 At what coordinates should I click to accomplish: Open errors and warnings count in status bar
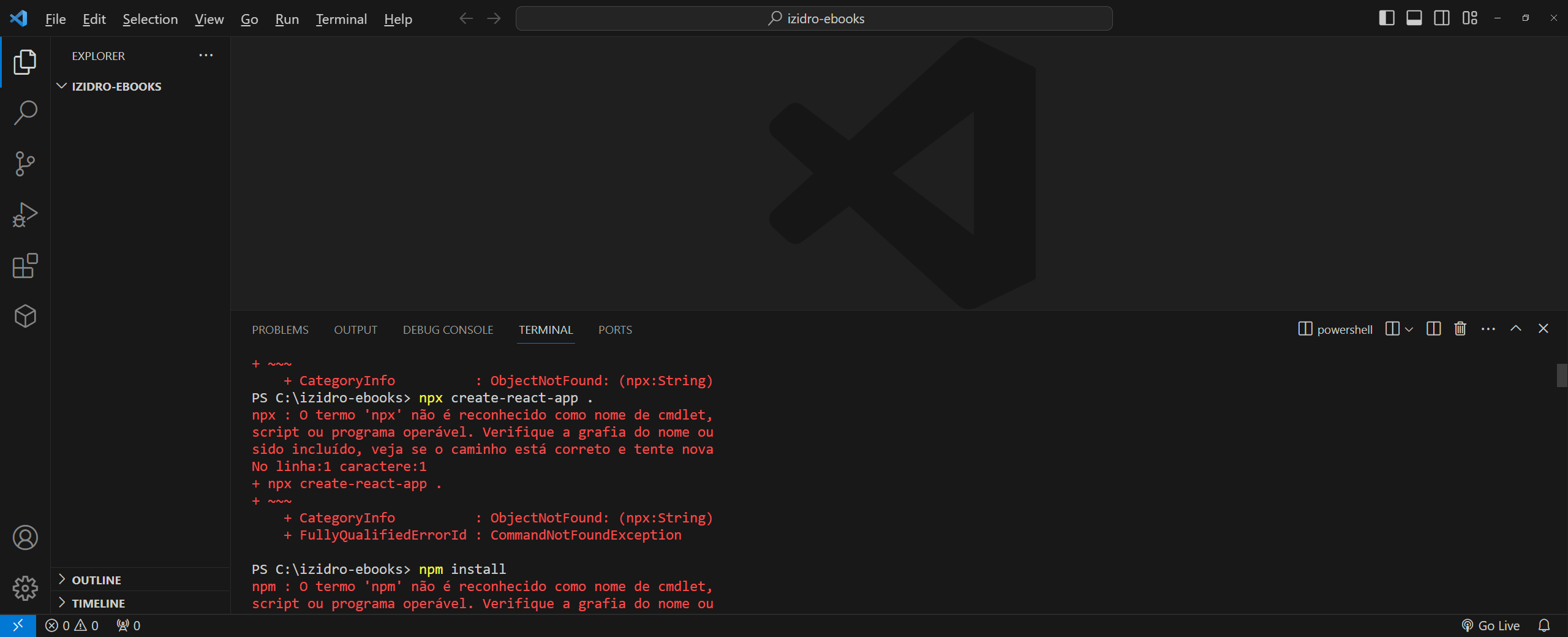coord(72,625)
